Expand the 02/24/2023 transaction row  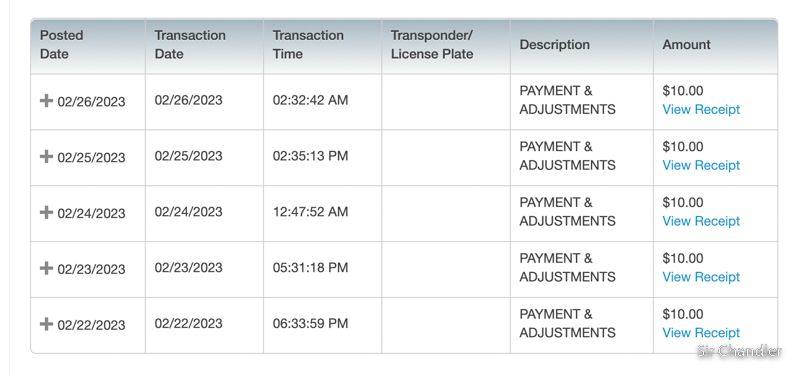click(x=46, y=212)
